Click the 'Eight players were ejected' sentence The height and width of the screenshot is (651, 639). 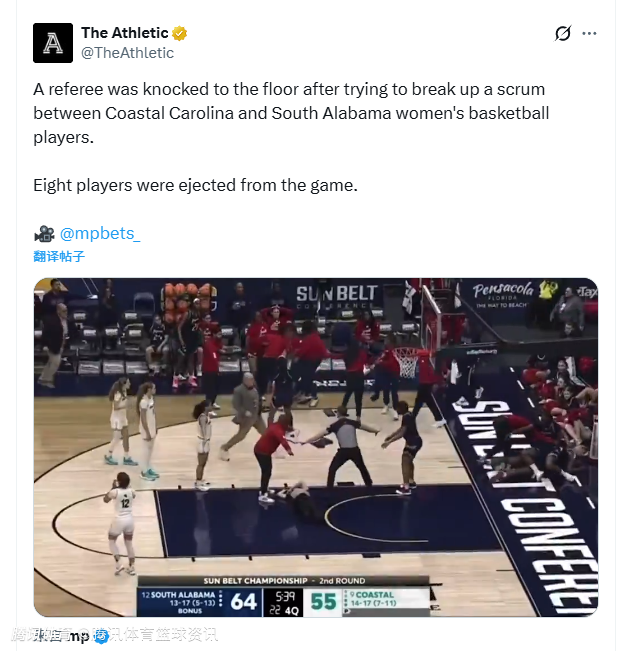(x=195, y=185)
